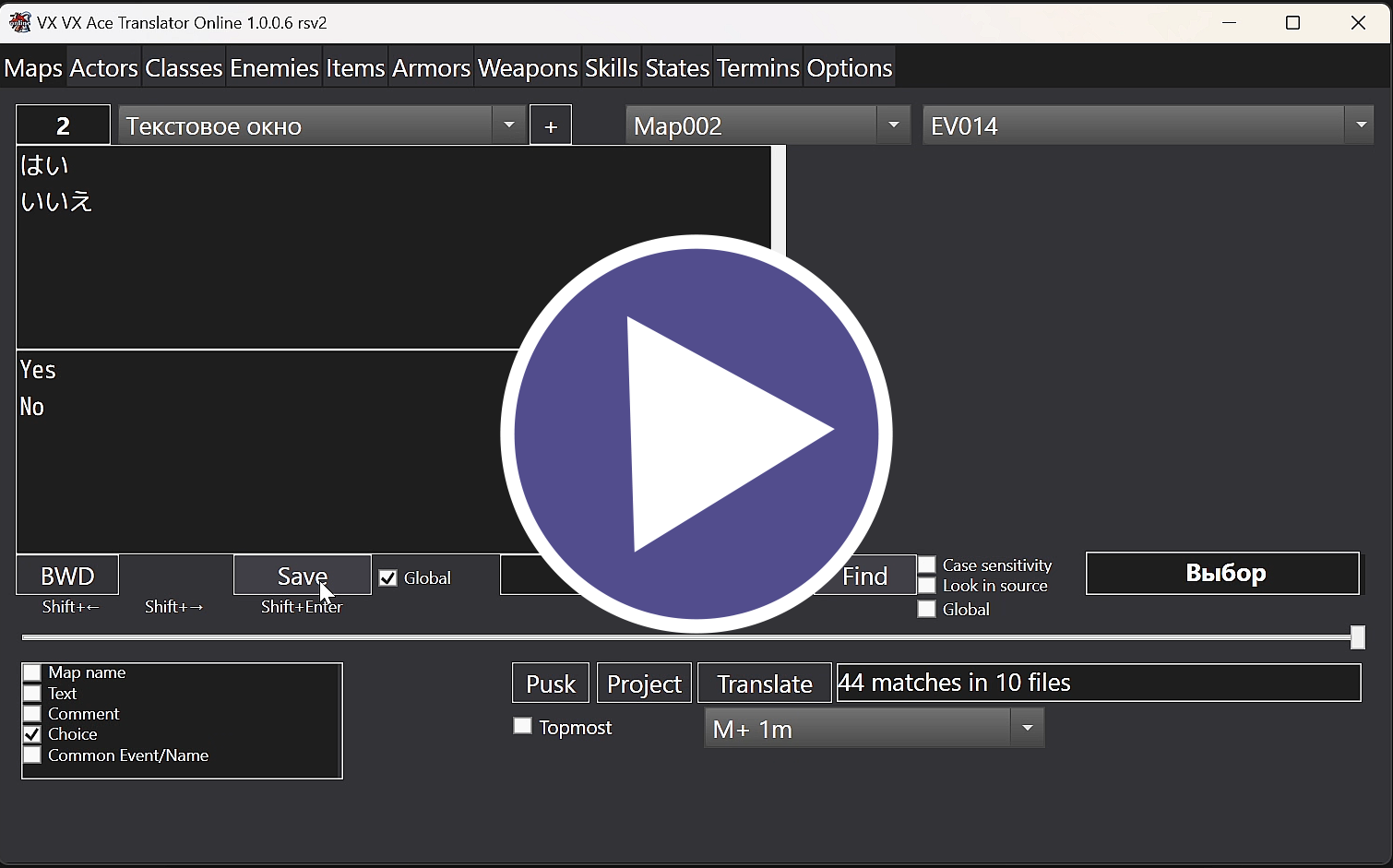This screenshot has width=1393, height=868.
Task: Click the Save button
Action: (x=303, y=576)
